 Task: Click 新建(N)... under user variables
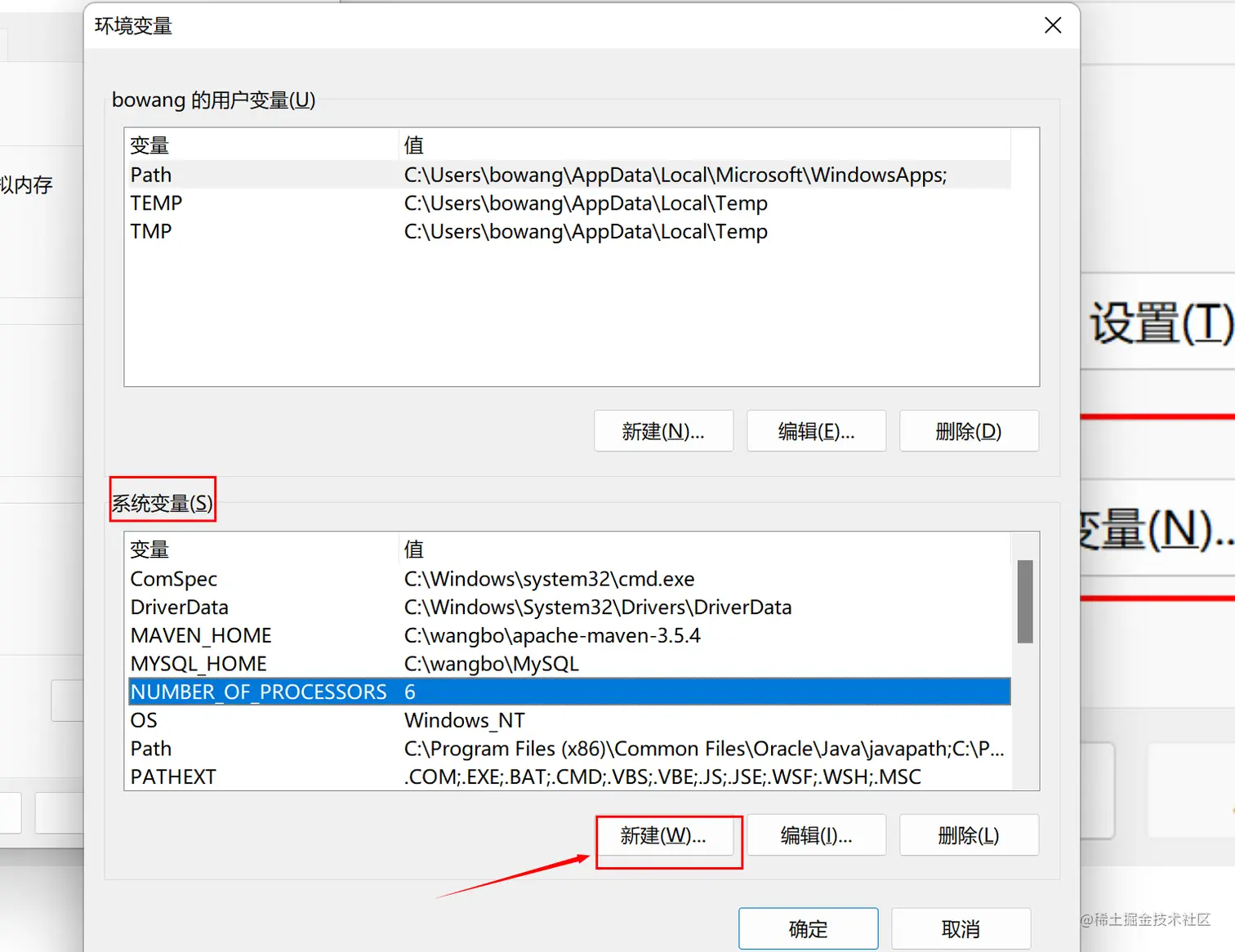tap(663, 431)
